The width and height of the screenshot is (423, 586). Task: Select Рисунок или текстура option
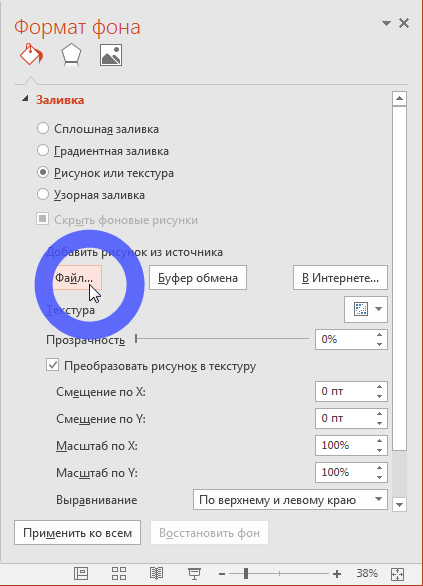click(43, 172)
